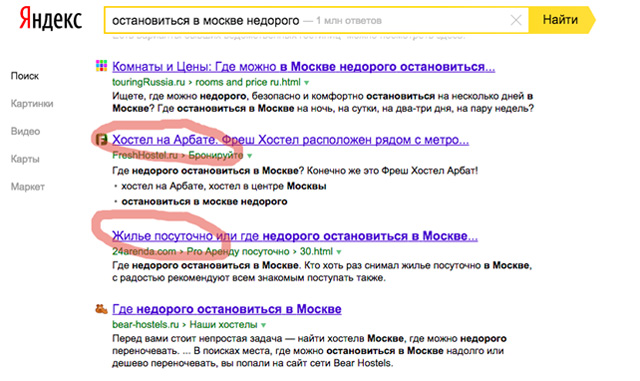Click the Наши хостелы breadcrumb
This screenshot has height=381, width=640.
click(223, 325)
